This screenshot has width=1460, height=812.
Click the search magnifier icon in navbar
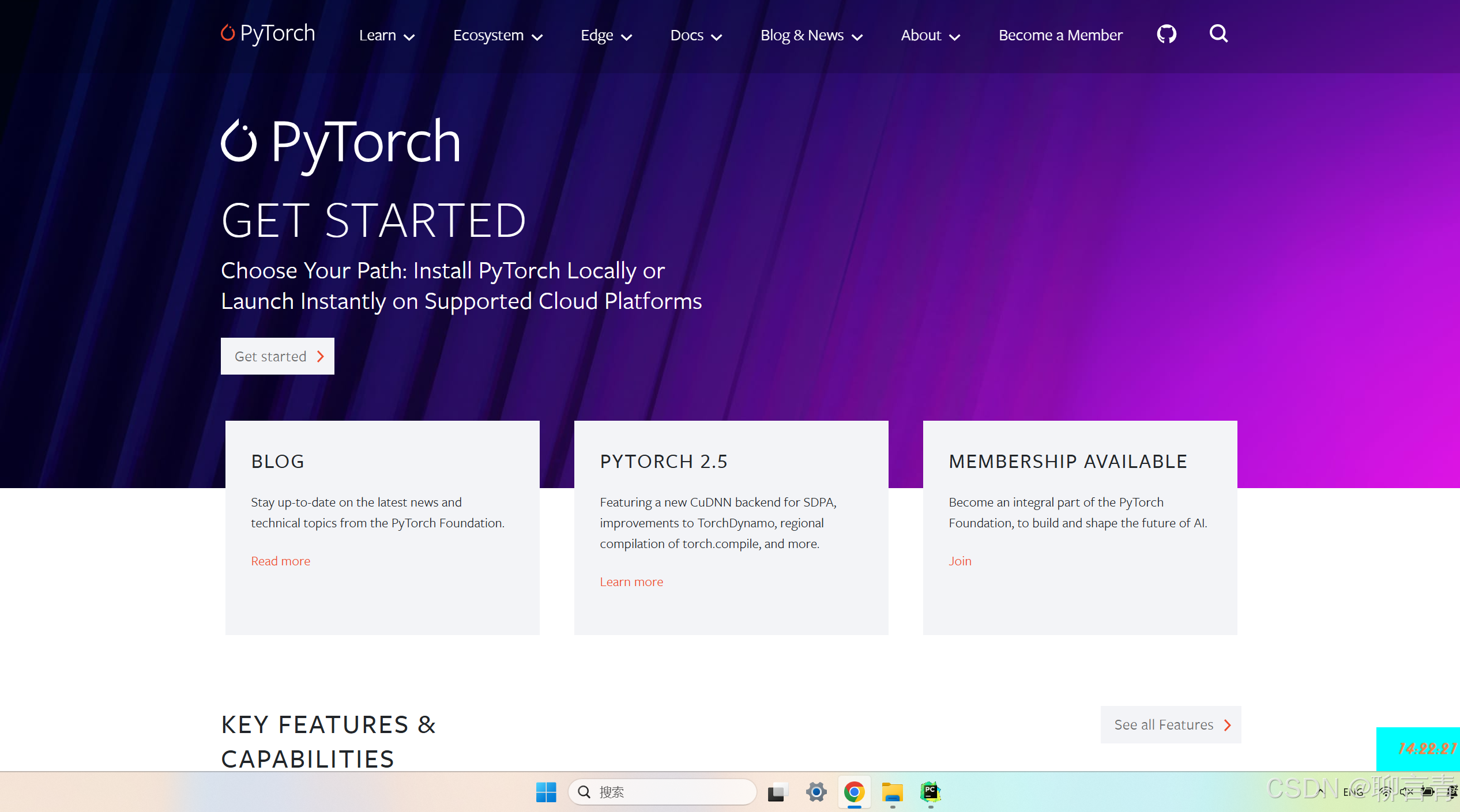(x=1218, y=35)
